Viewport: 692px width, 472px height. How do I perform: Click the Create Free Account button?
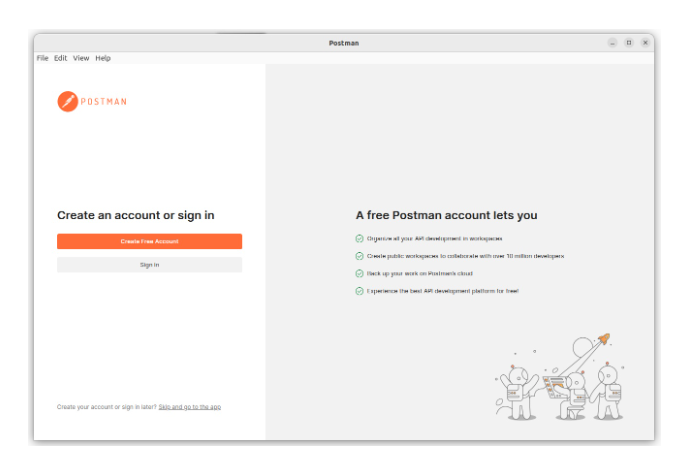[150, 241]
